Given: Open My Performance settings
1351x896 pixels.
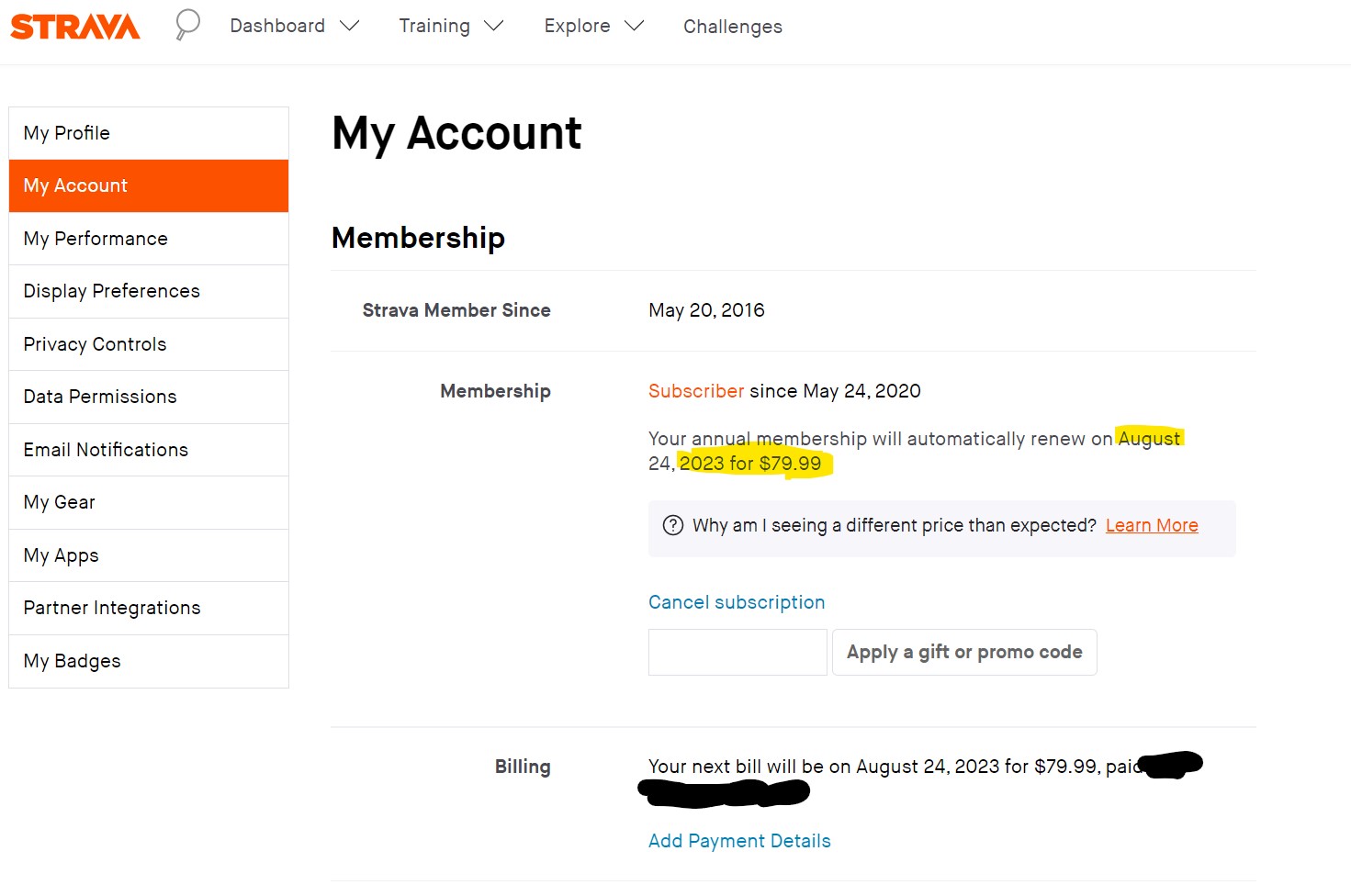Looking at the screenshot, I should [149, 239].
